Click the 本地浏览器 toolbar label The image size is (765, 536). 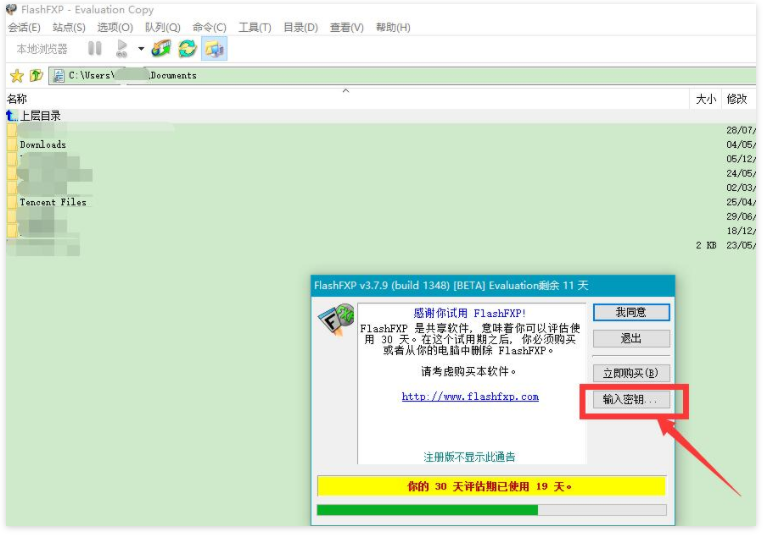pyautogui.click(x=42, y=49)
